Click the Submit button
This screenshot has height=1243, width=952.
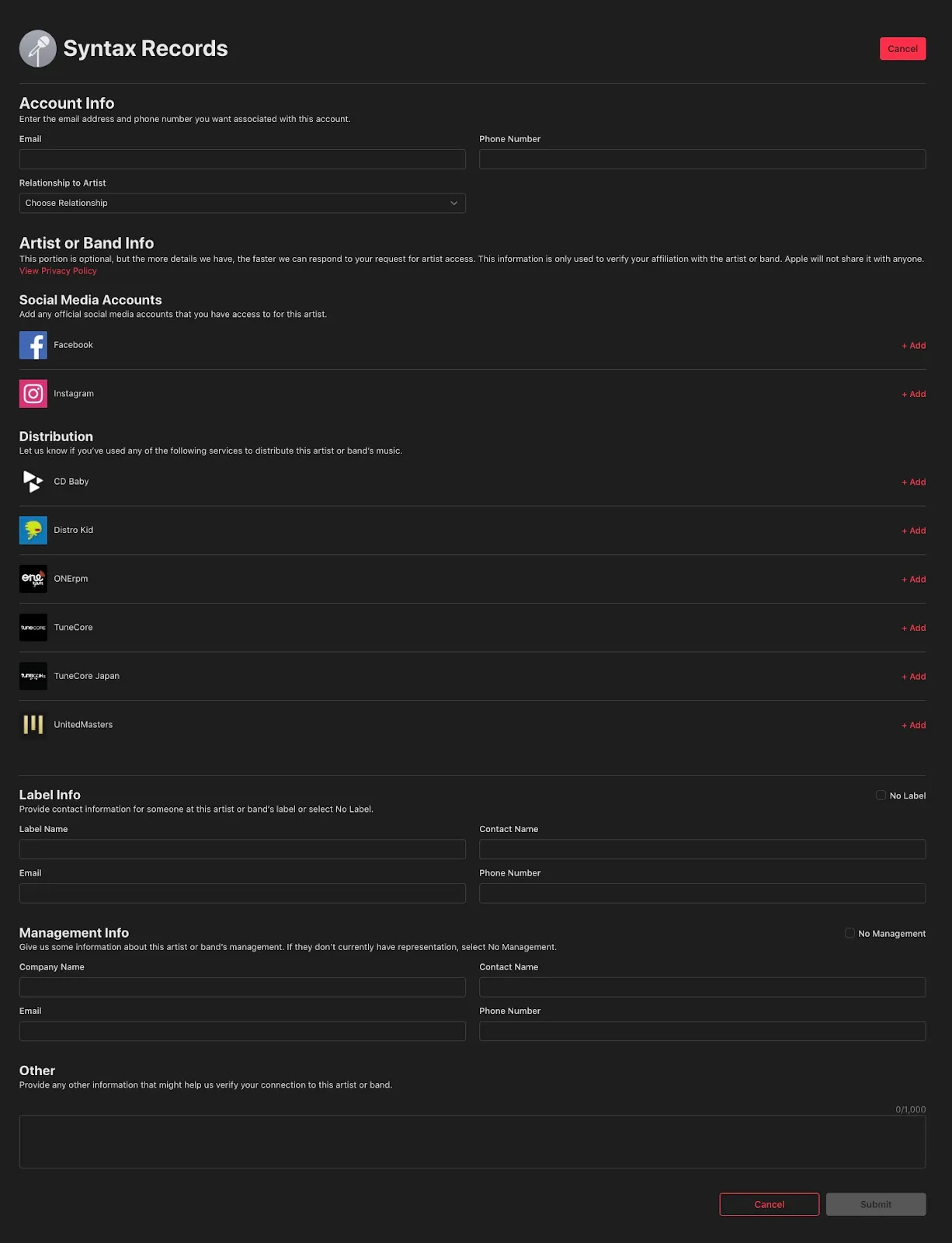click(876, 1204)
